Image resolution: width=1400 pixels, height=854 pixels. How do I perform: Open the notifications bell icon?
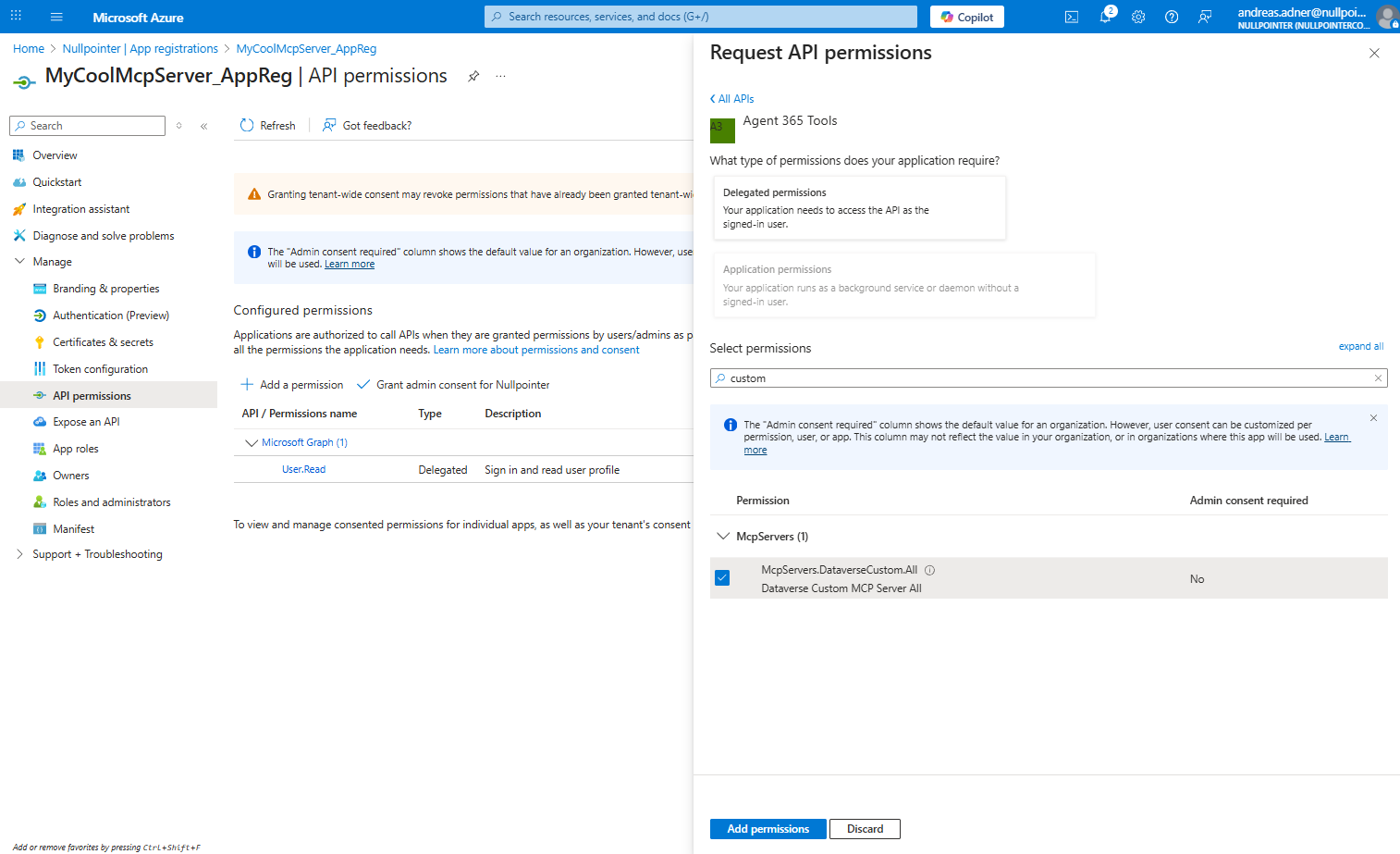point(1105,17)
